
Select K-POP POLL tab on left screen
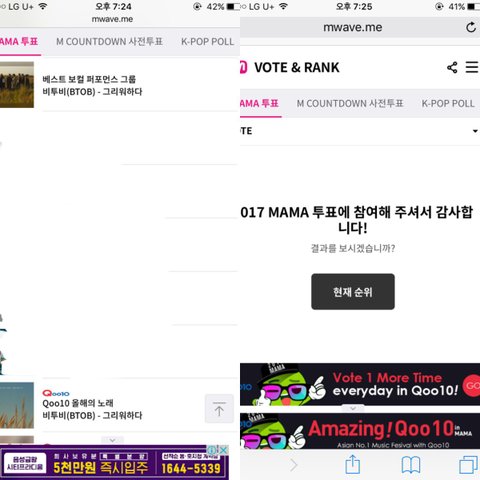207,42
